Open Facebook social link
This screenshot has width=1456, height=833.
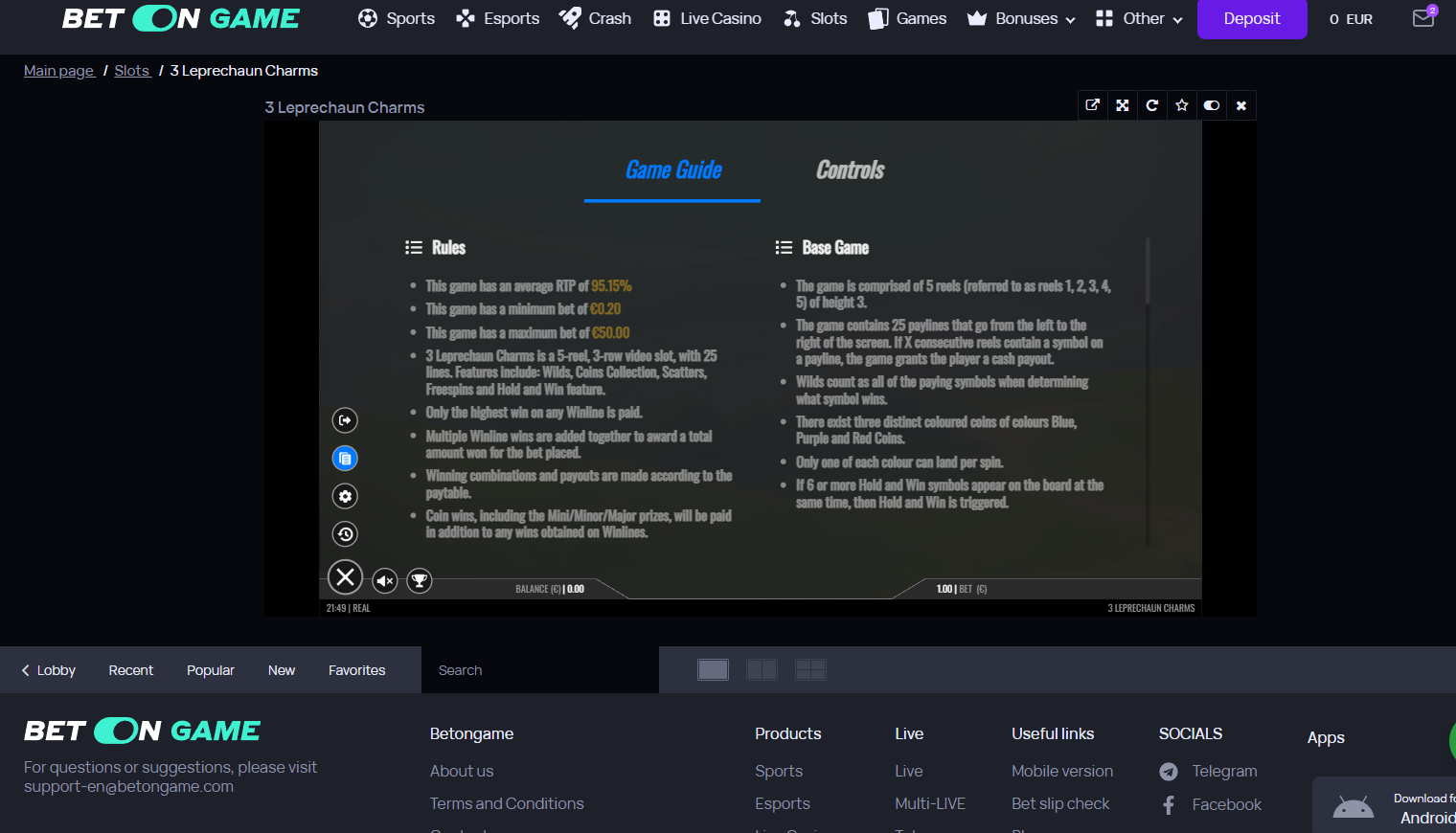pos(1226,804)
